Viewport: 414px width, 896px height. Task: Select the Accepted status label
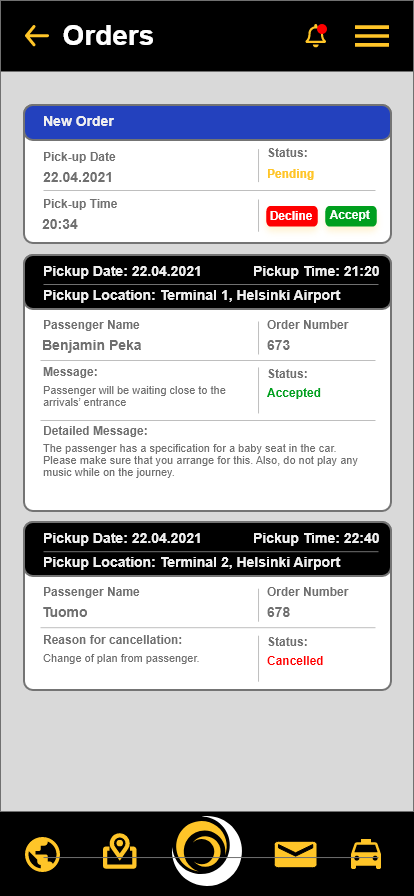coord(294,393)
